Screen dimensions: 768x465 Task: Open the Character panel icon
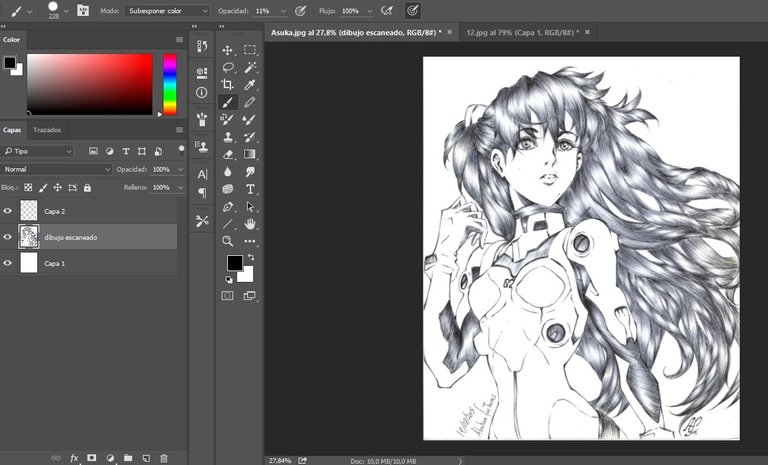tap(202, 174)
